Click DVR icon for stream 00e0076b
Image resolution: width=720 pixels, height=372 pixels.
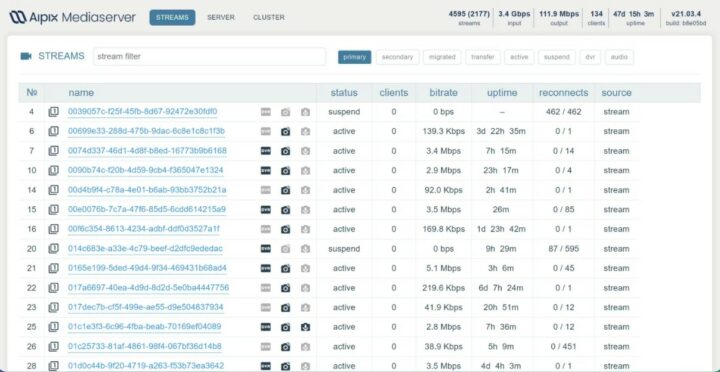pyautogui.click(x=266, y=209)
